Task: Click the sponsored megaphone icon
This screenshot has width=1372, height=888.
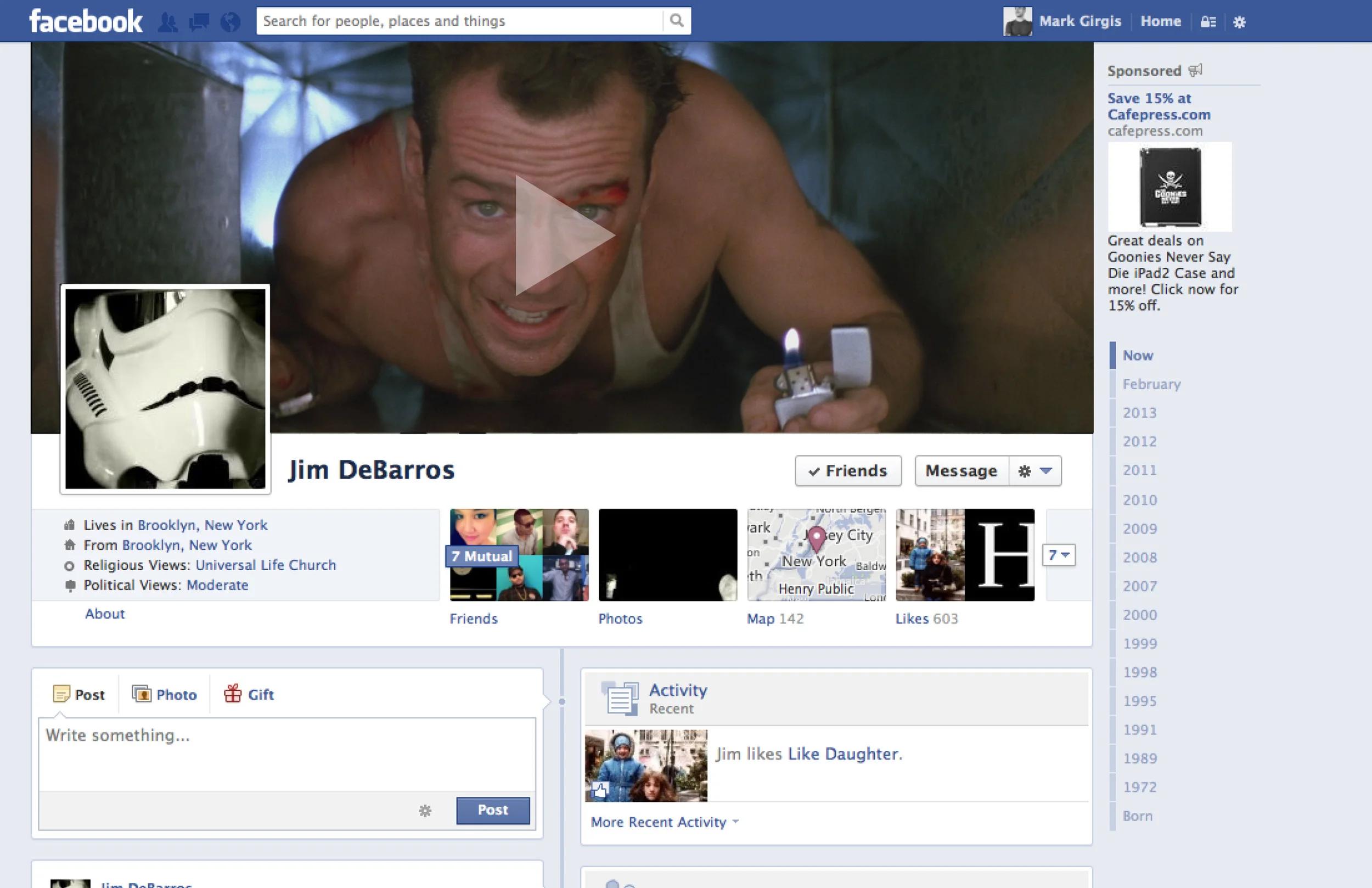Action: point(1196,70)
